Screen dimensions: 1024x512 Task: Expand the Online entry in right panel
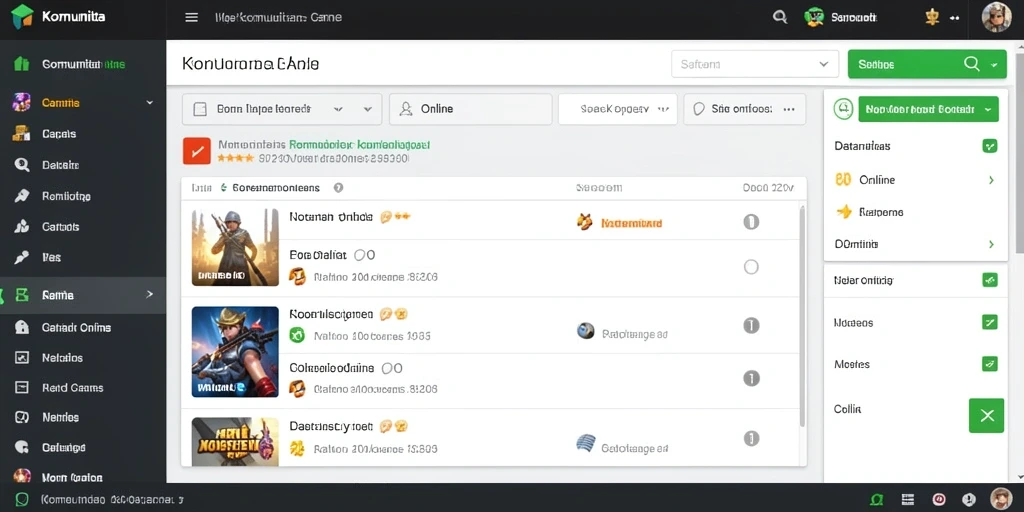tap(991, 180)
